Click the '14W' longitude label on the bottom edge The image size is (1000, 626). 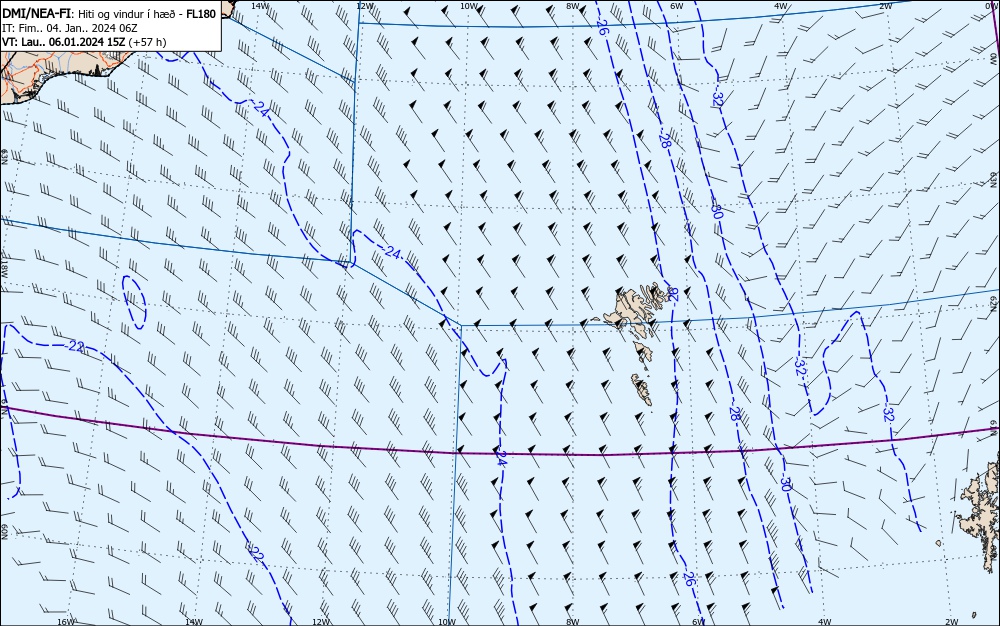tap(194, 622)
